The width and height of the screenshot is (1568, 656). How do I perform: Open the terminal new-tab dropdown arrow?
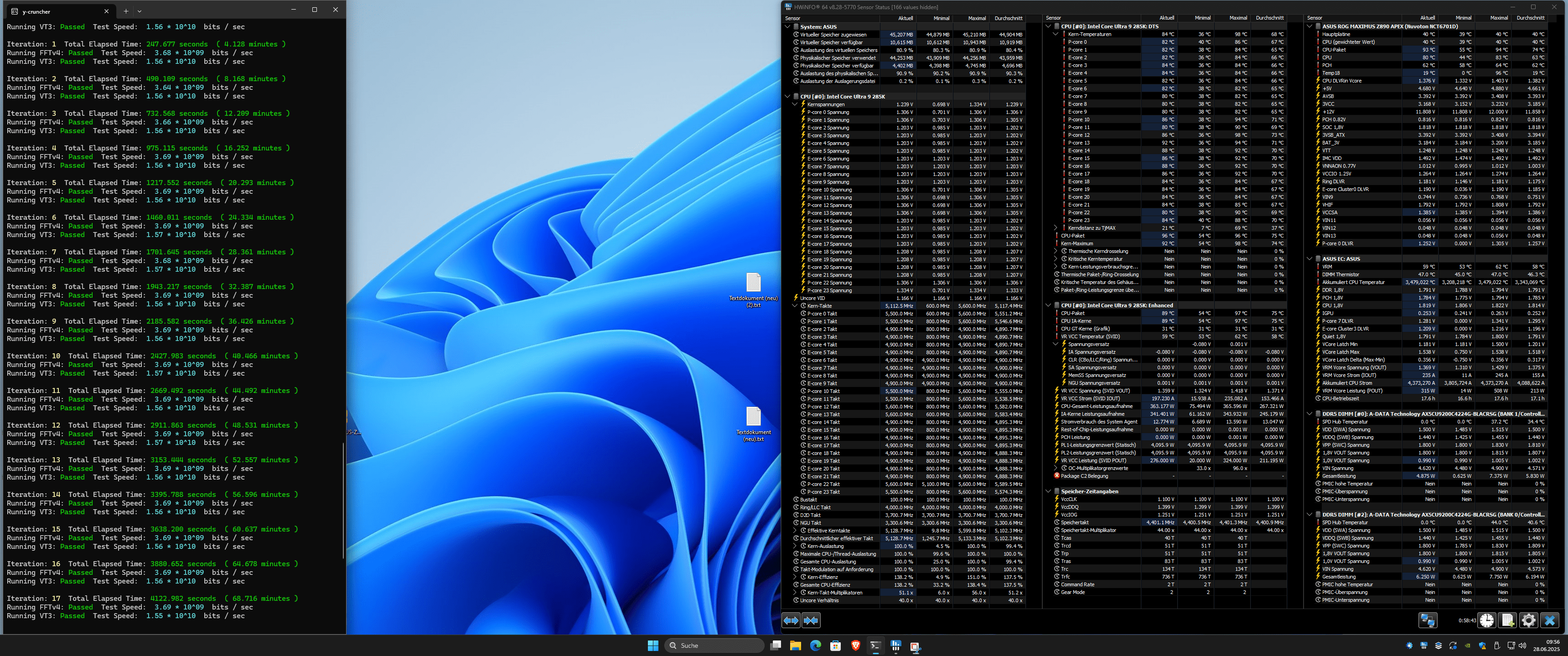tap(140, 11)
